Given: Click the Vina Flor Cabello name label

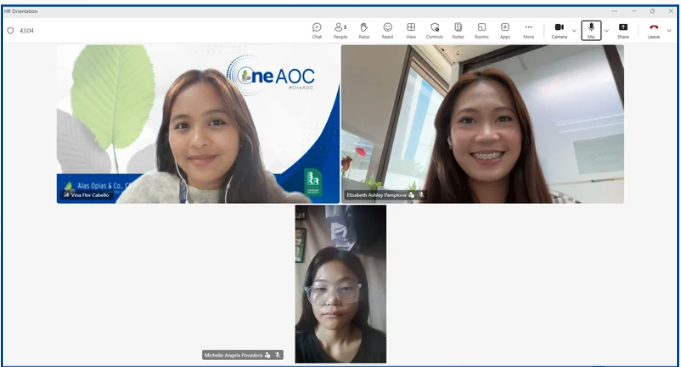Looking at the screenshot, I should click(x=90, y=195).
